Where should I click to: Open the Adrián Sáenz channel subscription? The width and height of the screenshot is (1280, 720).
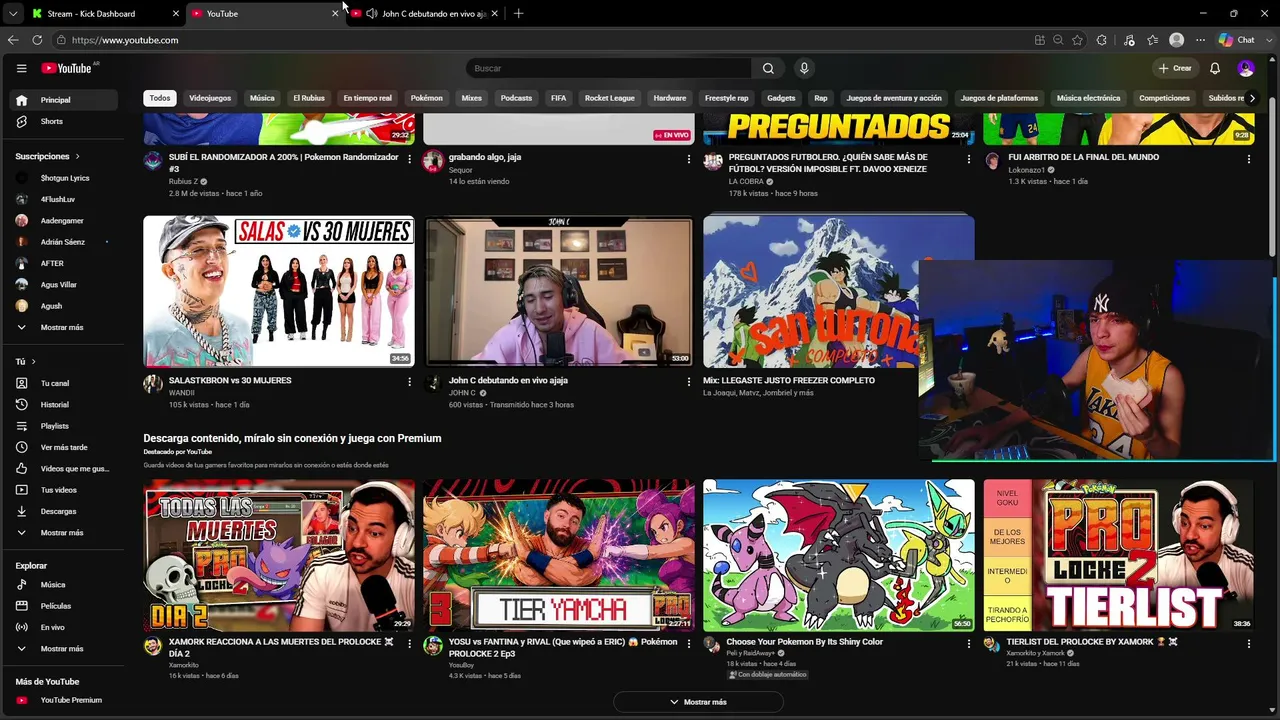pyautogui.click(x=64, y=242)
